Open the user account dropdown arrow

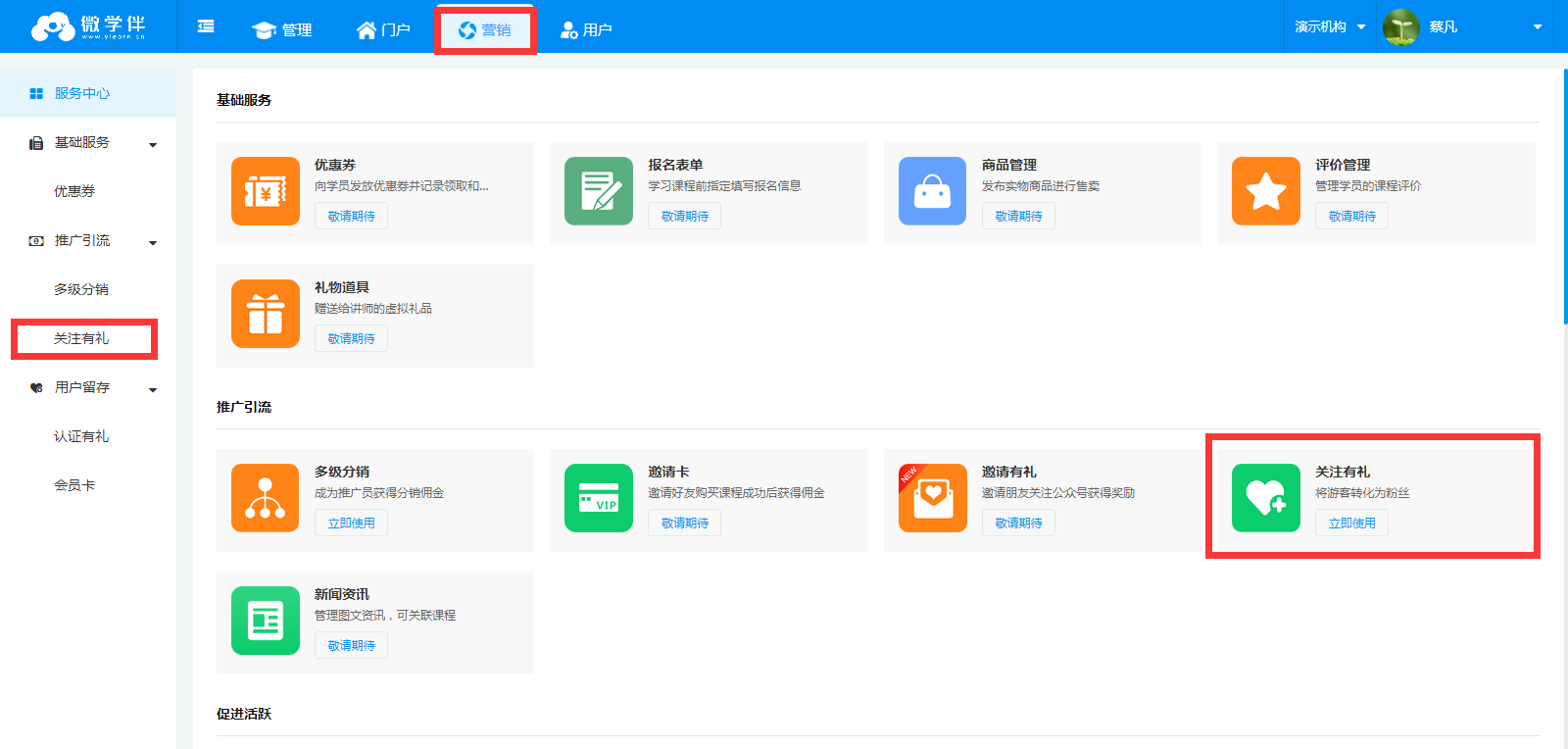1538,27
